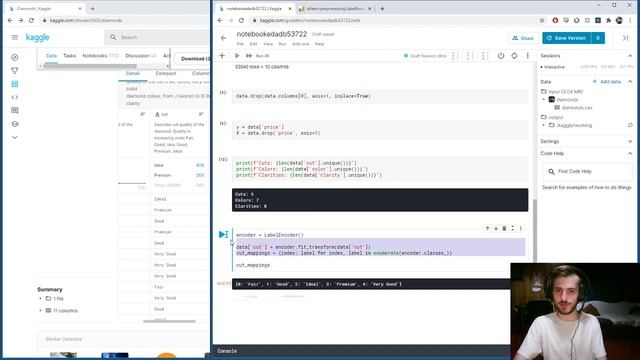640x360 pixels.
Task: Click the Save Version button
Action: (567, 38)
